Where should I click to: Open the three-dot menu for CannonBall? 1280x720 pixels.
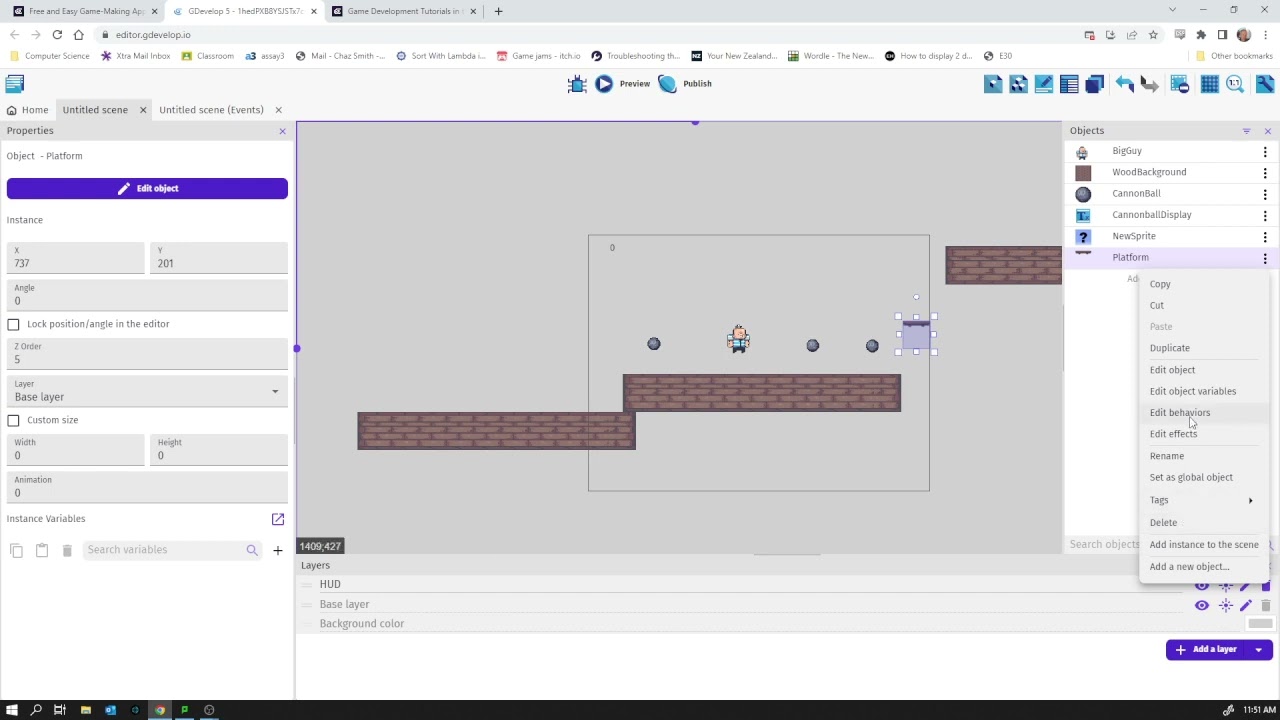click(x=1265, y=194)
